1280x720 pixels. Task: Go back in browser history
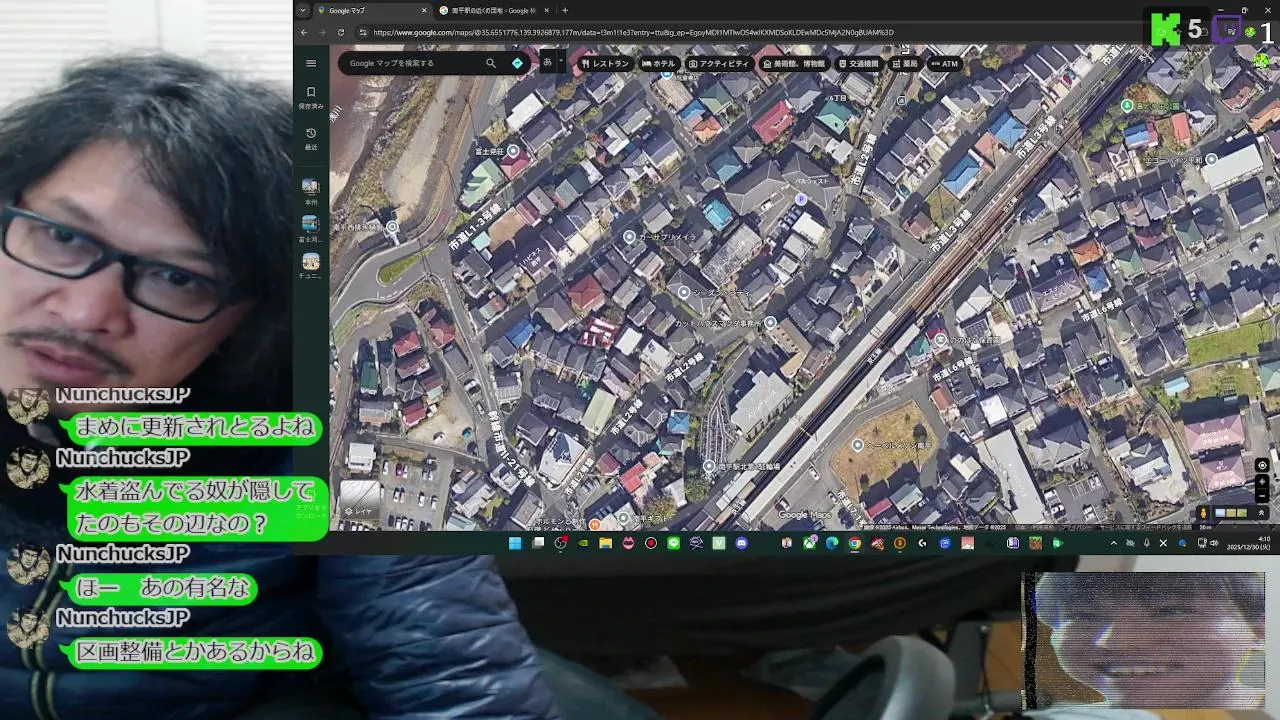[x=304, y=32]
